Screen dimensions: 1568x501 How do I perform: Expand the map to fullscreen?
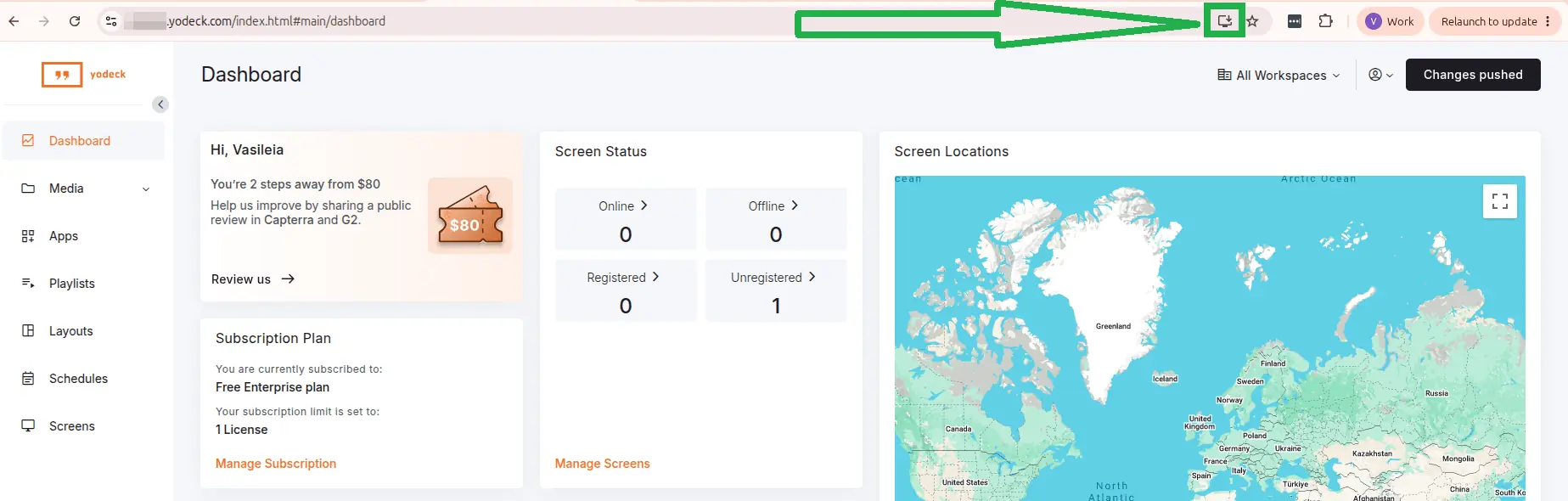point(1500,201)
